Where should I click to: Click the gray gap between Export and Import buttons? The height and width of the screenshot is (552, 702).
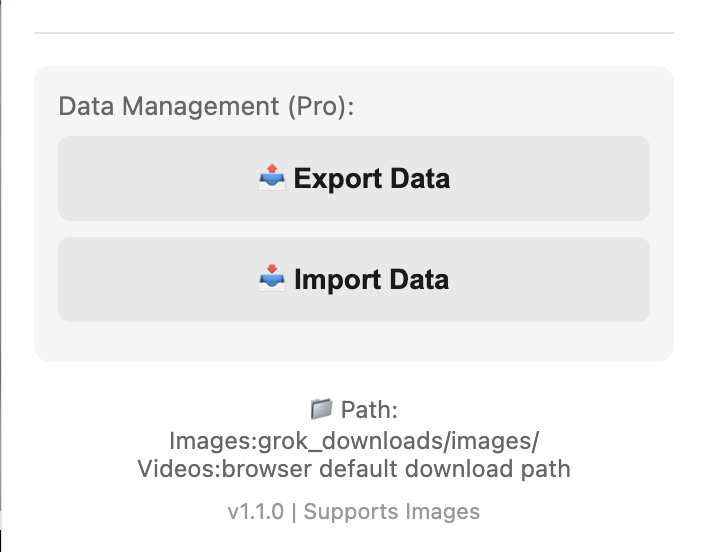pyautogui.click(x=354, y=229)
